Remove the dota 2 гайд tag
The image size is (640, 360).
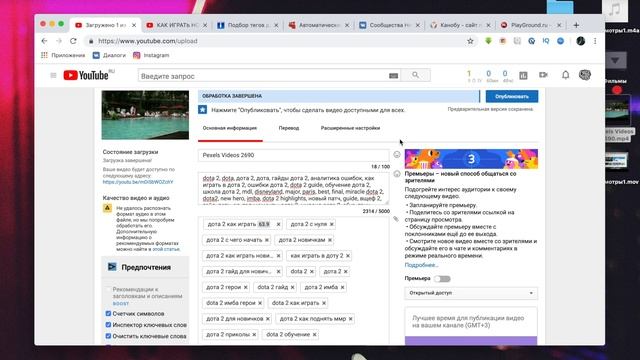292,287
